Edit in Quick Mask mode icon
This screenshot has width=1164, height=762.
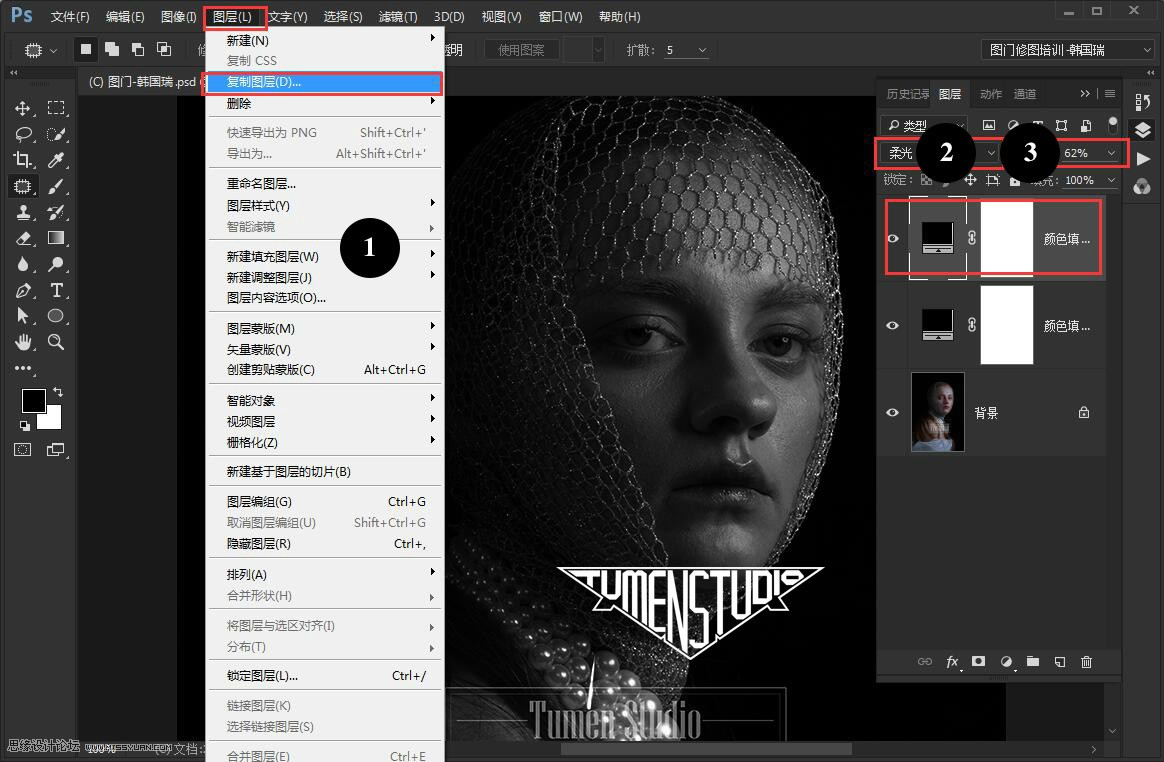22,449
